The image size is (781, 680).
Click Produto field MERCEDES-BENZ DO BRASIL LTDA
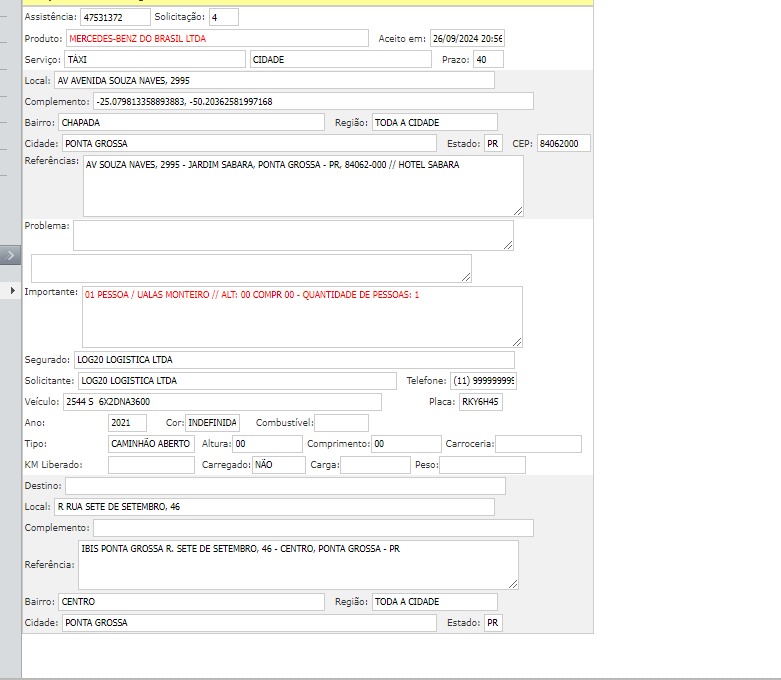(x=217, y=38)
